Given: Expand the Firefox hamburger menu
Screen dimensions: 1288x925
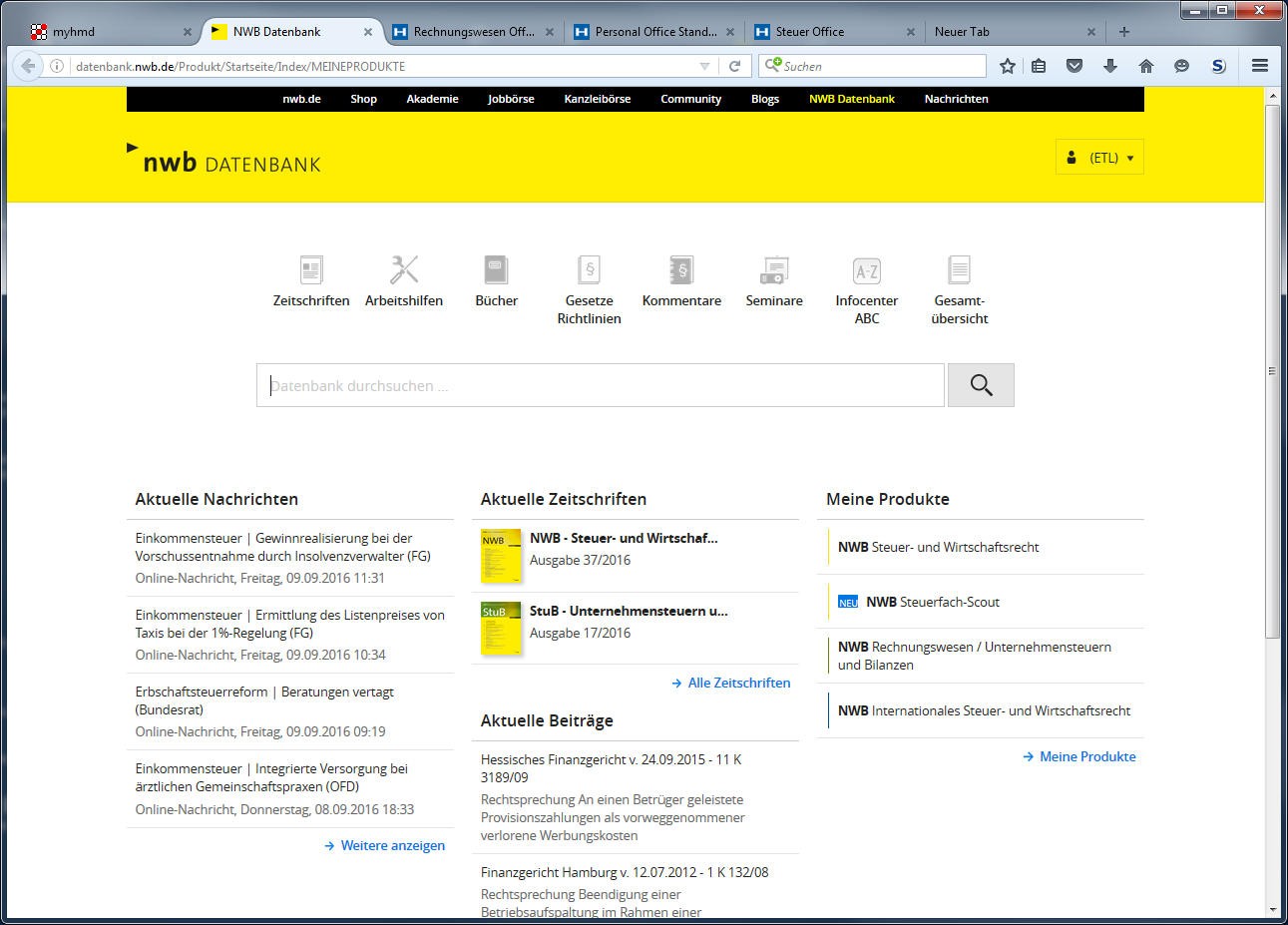Looking at the screenshot, I should (1260, 66).
